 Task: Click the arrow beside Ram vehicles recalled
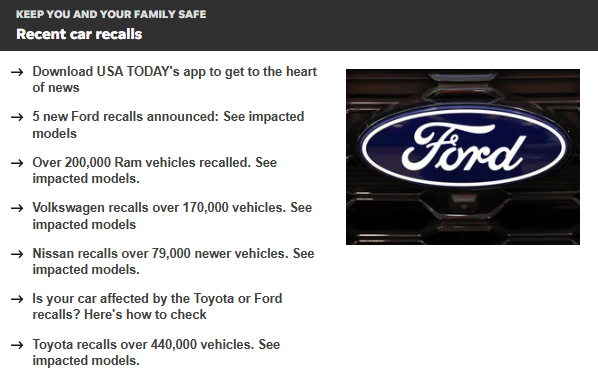coord(17,163)
